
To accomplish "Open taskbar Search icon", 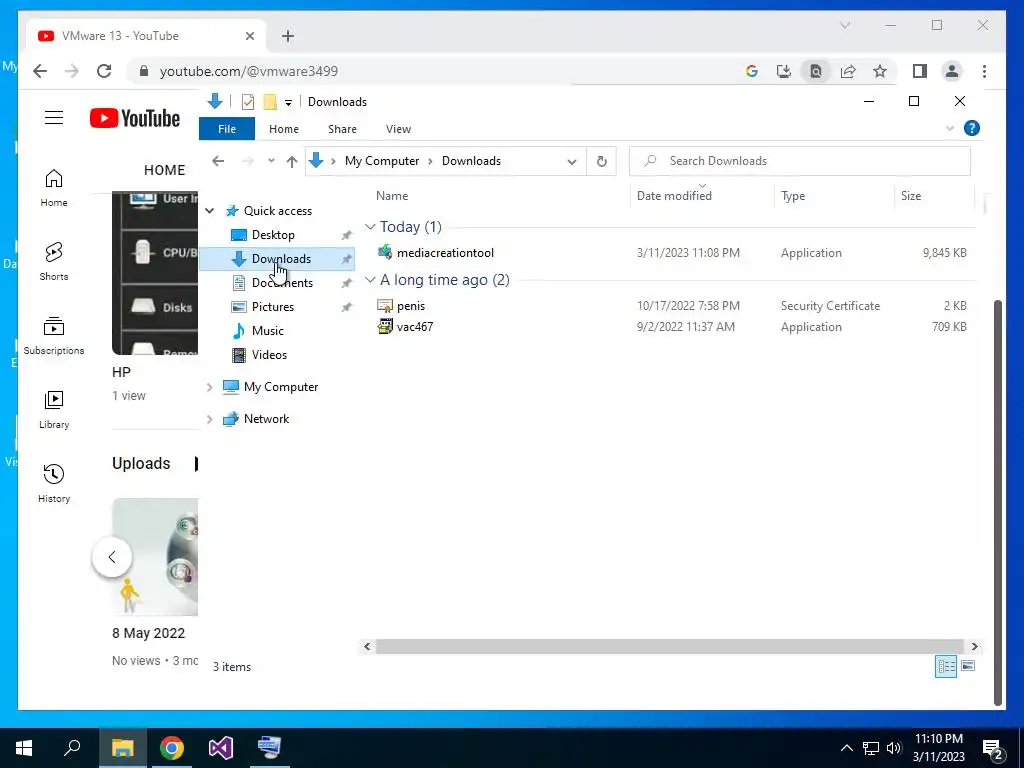I will [72, 748].
